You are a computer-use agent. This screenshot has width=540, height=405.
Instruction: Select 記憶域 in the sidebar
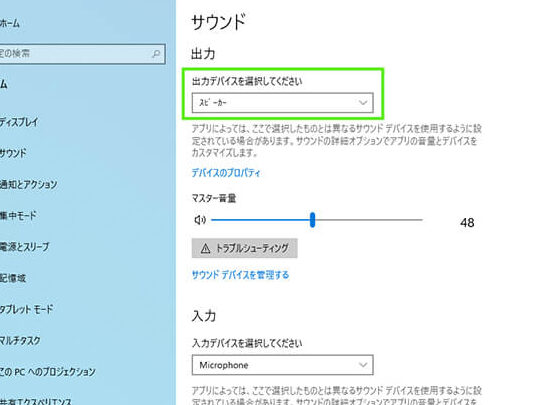pos(13,278)
